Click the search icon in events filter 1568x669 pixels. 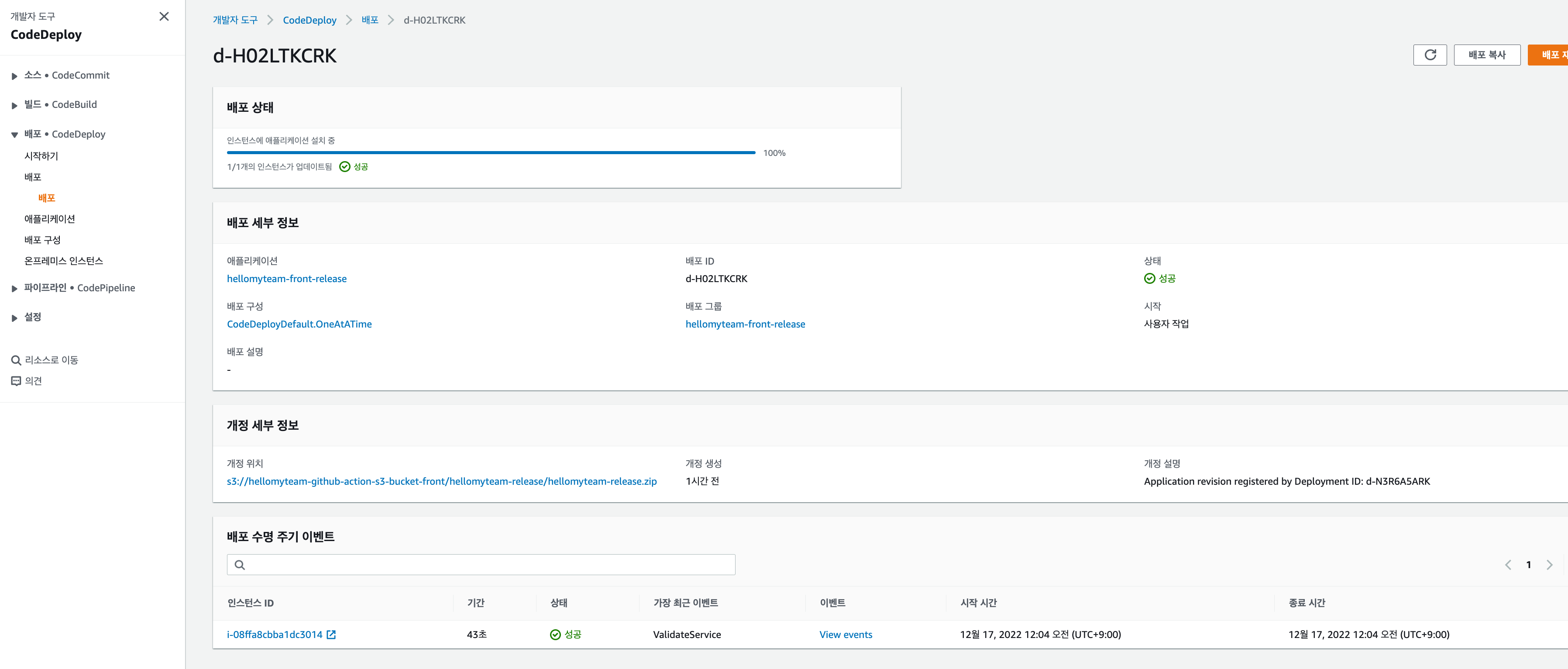[240, 565]
